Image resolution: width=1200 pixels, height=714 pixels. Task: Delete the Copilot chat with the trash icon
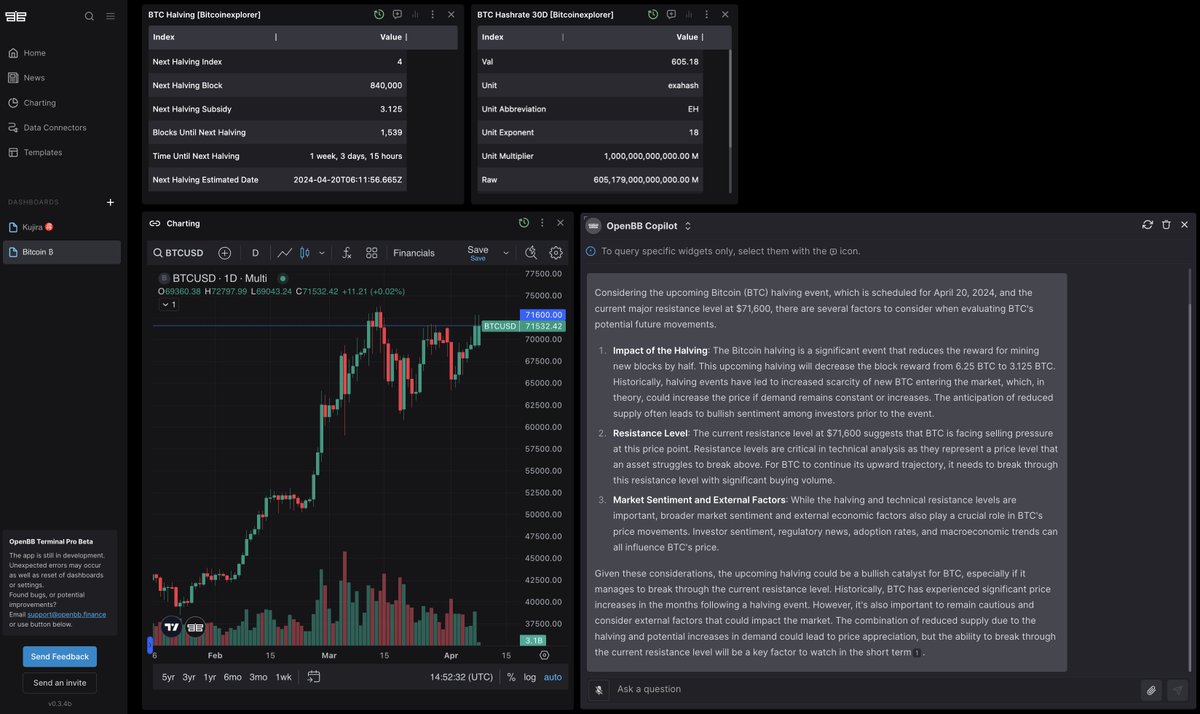tap(1166, 225)
